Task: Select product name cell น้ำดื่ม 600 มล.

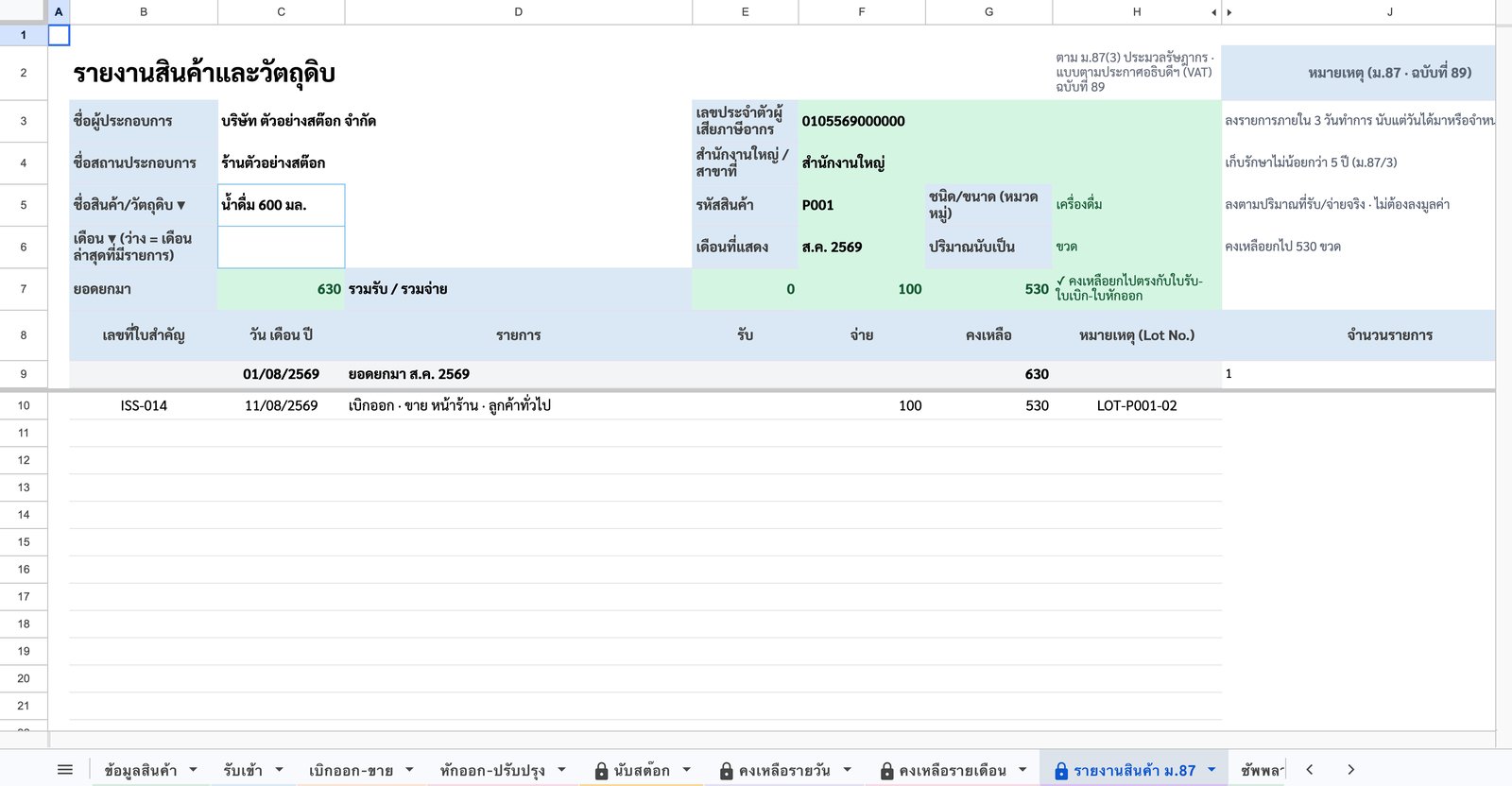Action: click(282, 205)
